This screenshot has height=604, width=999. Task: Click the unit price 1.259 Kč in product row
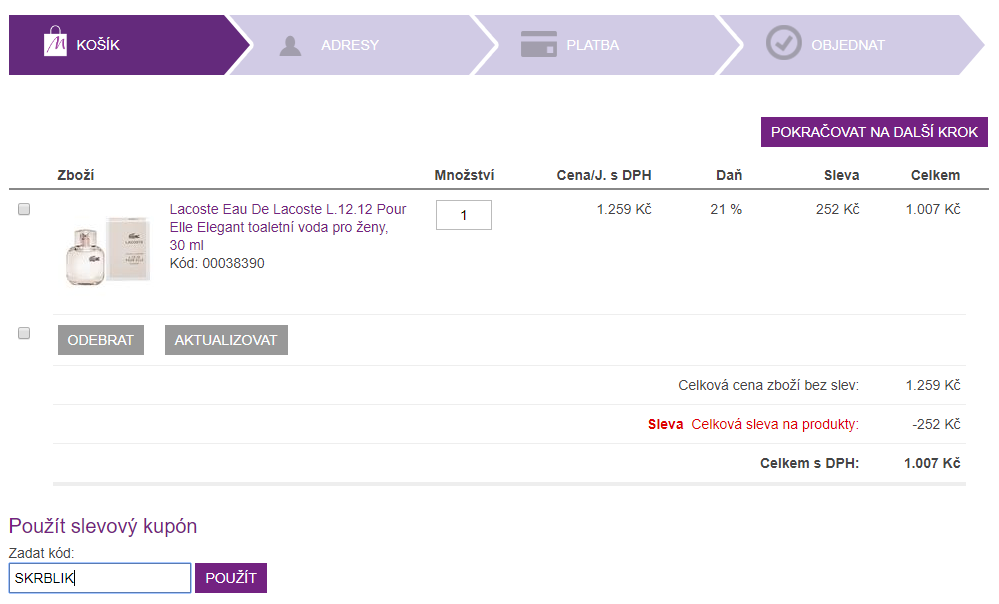[624, 209]
